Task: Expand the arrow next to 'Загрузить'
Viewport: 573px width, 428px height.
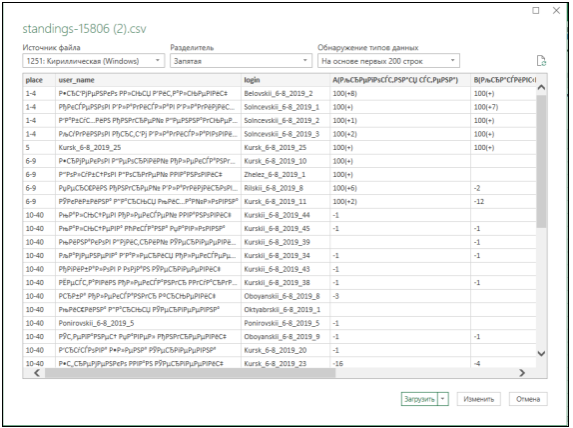Action: [443, 399]
